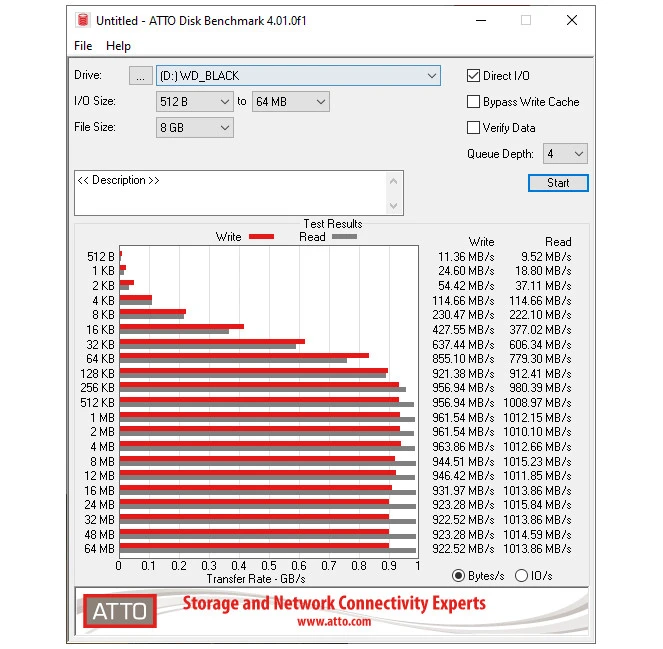The width and height of the screenshot is (663, 649).
Task: Open the File Size 8 GB dropdown
Action: click(194, 128)
